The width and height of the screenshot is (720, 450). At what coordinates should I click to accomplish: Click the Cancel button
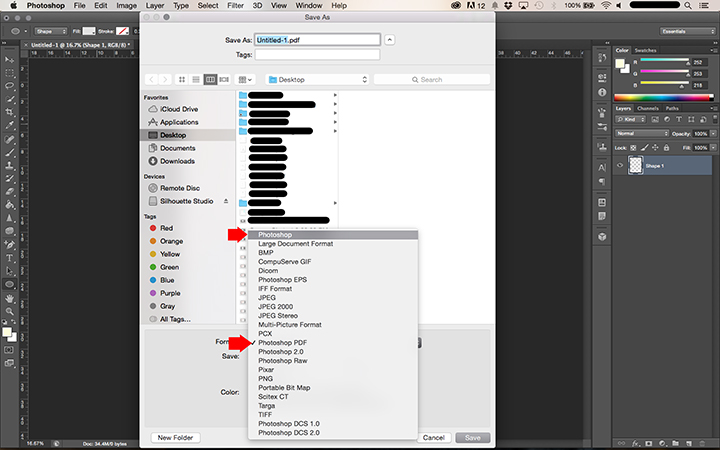pos(433,438)
